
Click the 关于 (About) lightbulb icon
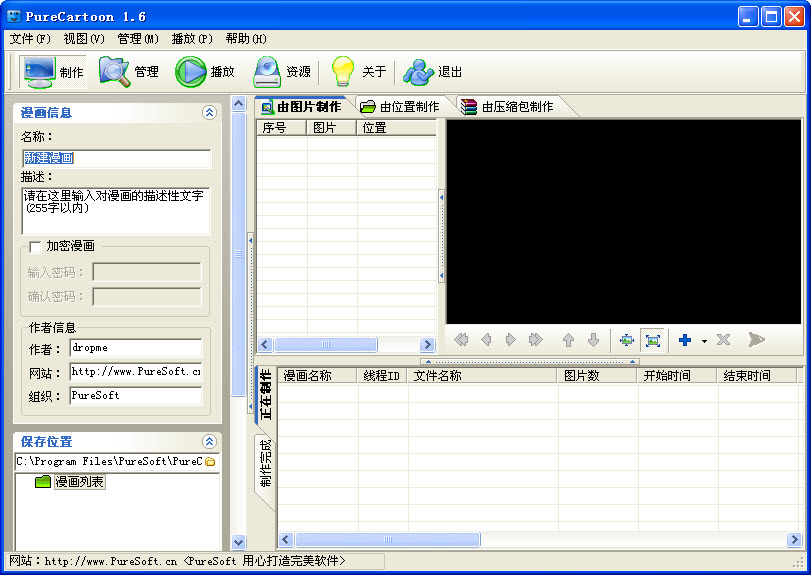pos(357,72)
